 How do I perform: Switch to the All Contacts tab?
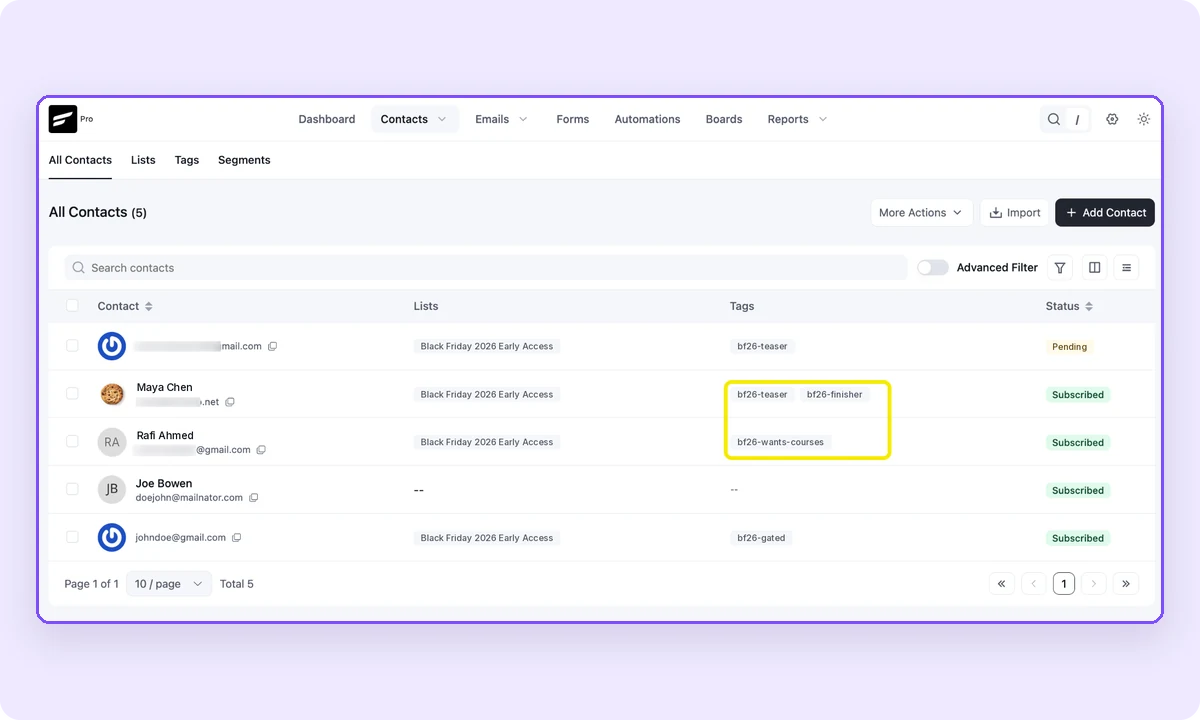[80, 160]
